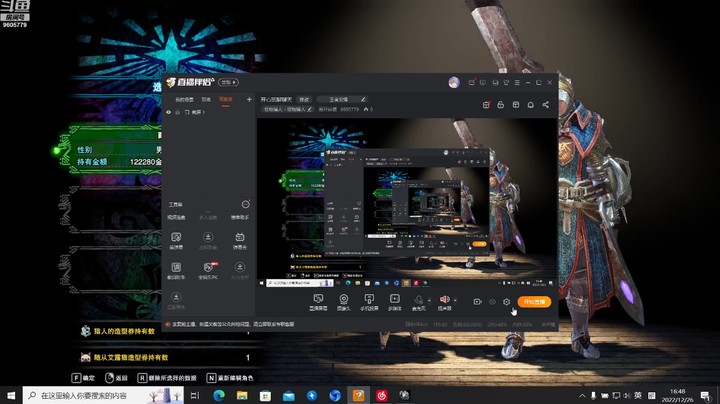The image size is (720, 404).
Task: Open the notification bell in streaming app
Action: (530, 105)
